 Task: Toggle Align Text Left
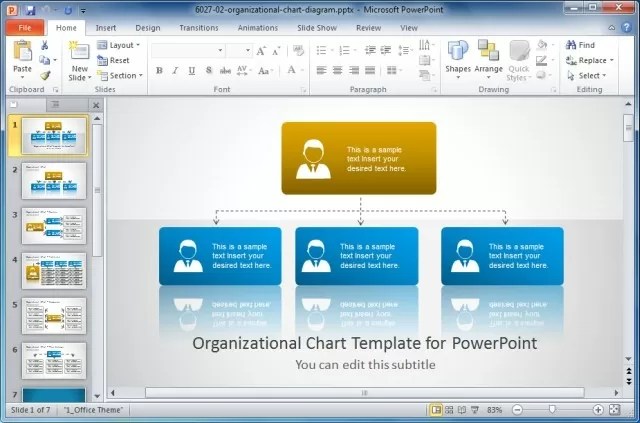321,70
